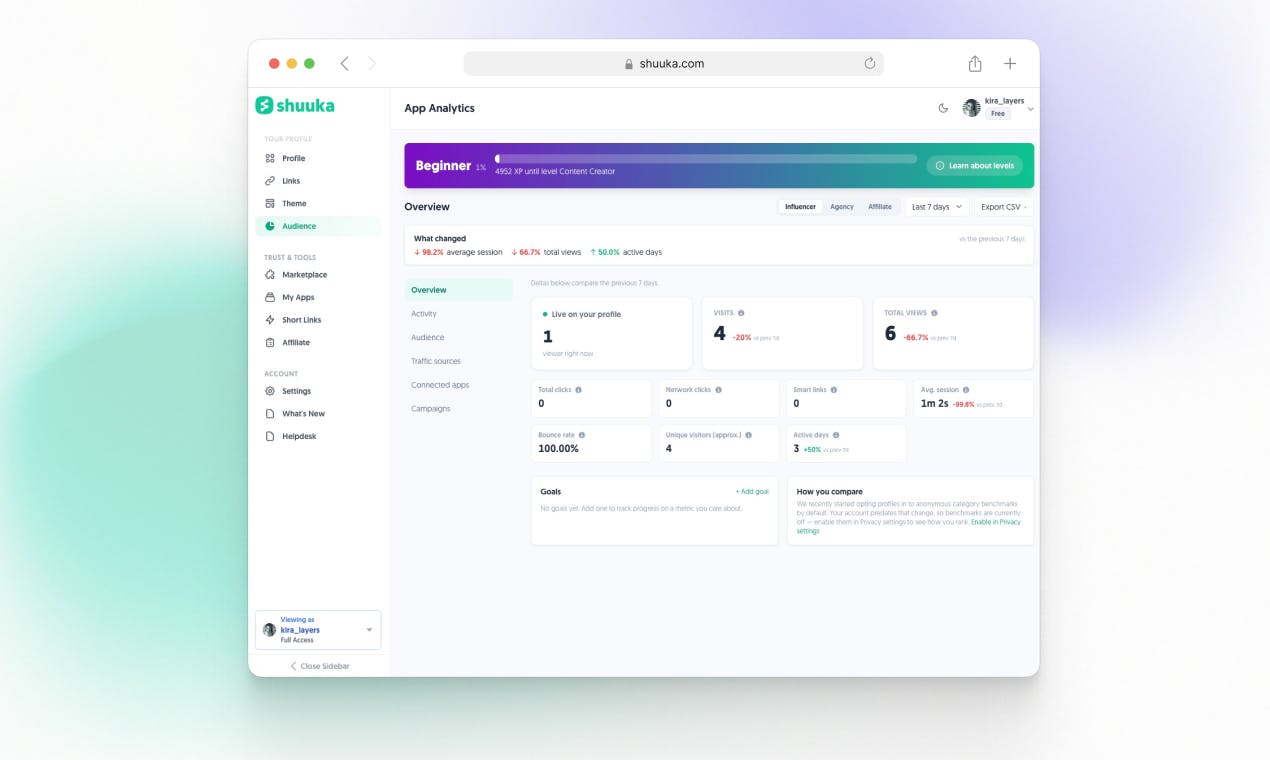Click the Bounce rate value 100.00%
Screen dimensions: 1270x760
point(558,449)
